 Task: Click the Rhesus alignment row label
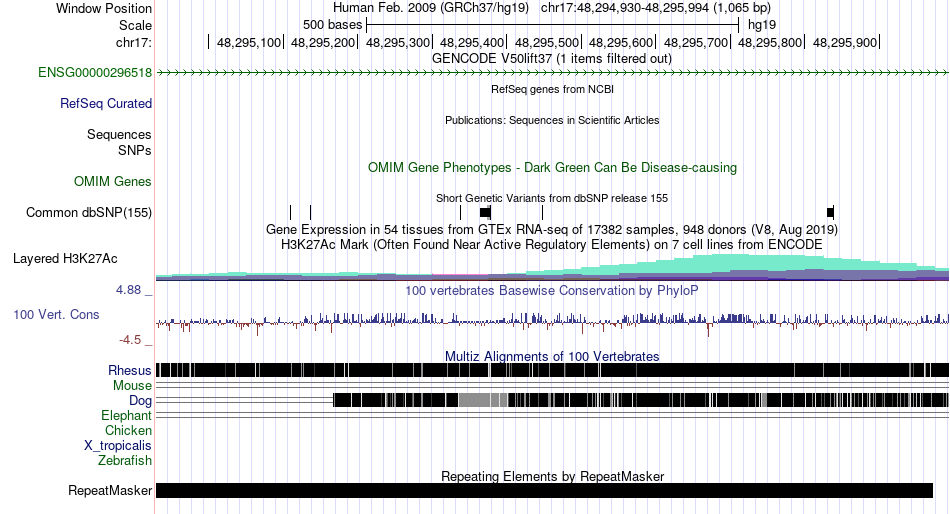pos(130,370)
